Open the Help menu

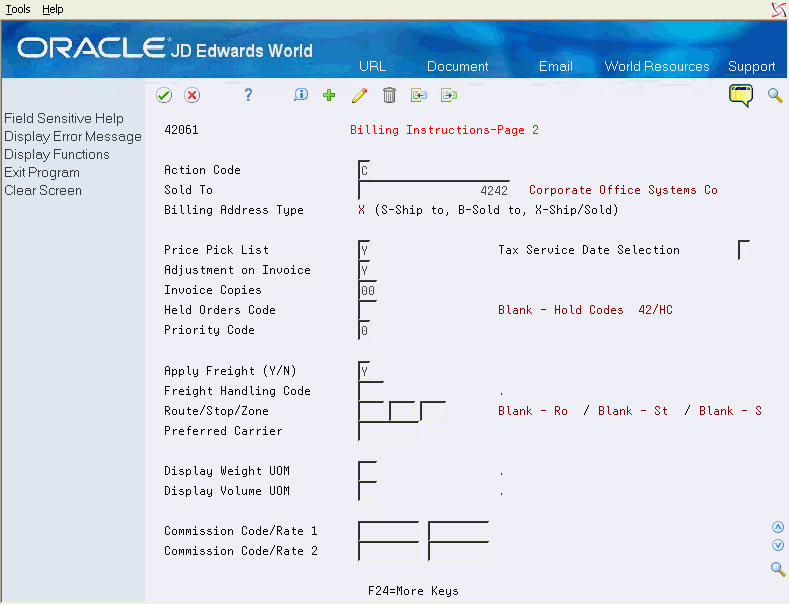[53, 9]
